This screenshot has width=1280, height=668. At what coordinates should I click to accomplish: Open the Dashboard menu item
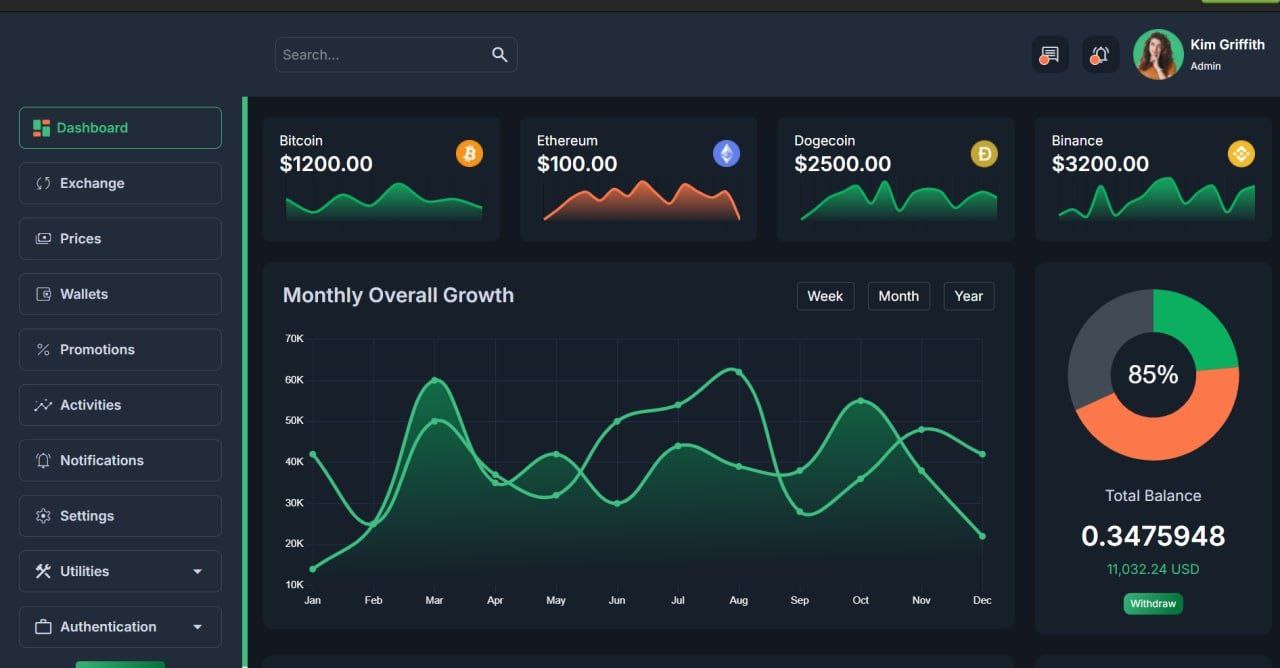pyautogui.click(x=120, y=128)
